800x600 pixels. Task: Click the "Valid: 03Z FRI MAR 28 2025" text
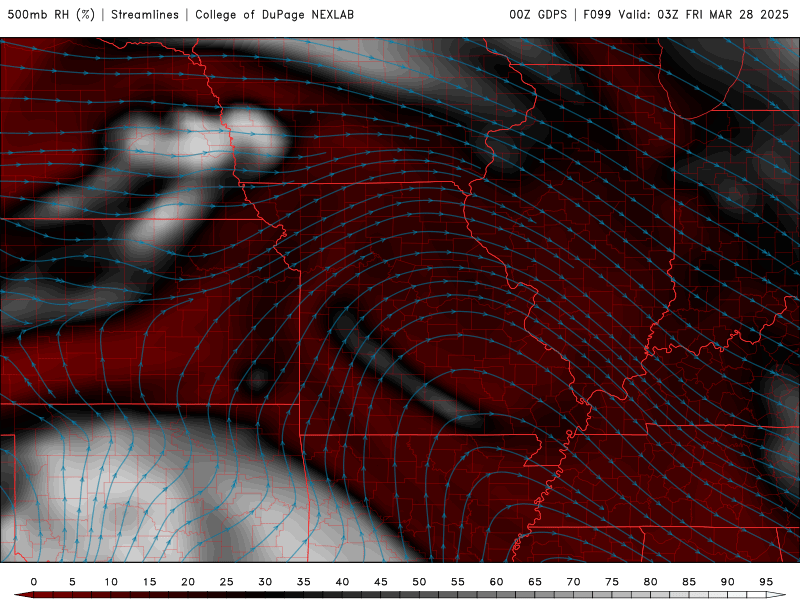tap(704, 15)
